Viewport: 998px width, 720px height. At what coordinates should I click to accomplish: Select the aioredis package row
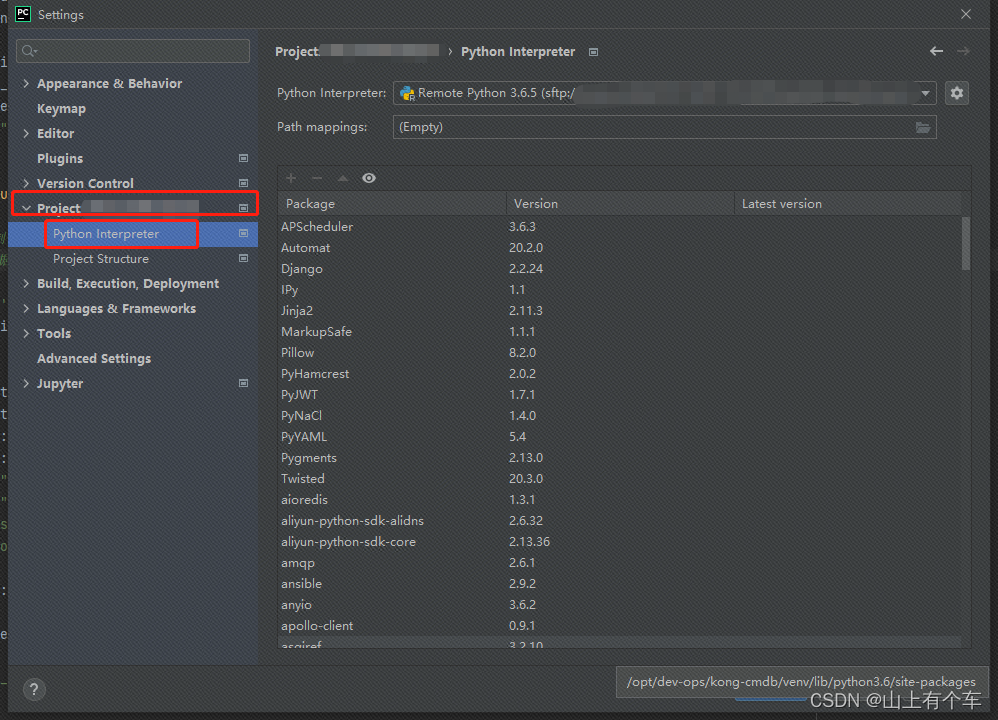tap(620, 500)
